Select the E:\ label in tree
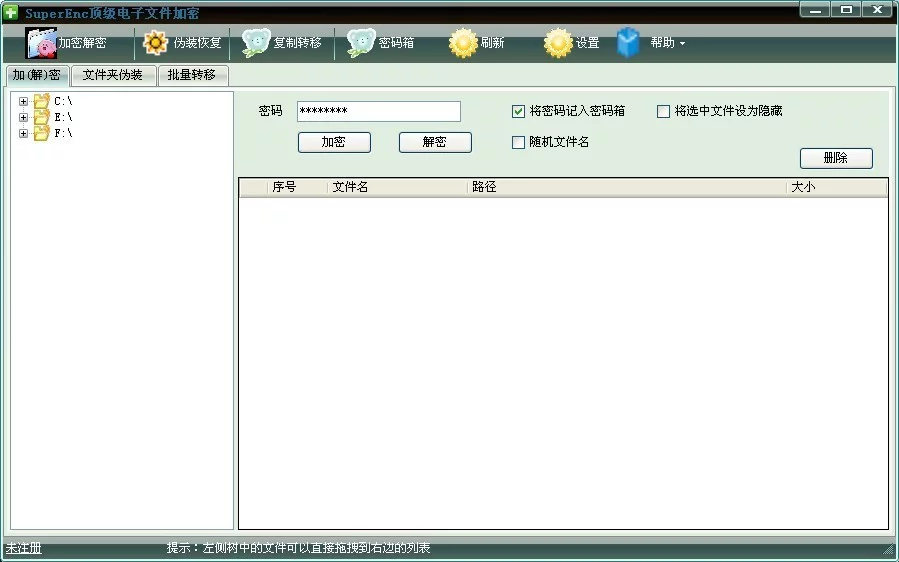The image size is (899, 562). coord(63,118)
